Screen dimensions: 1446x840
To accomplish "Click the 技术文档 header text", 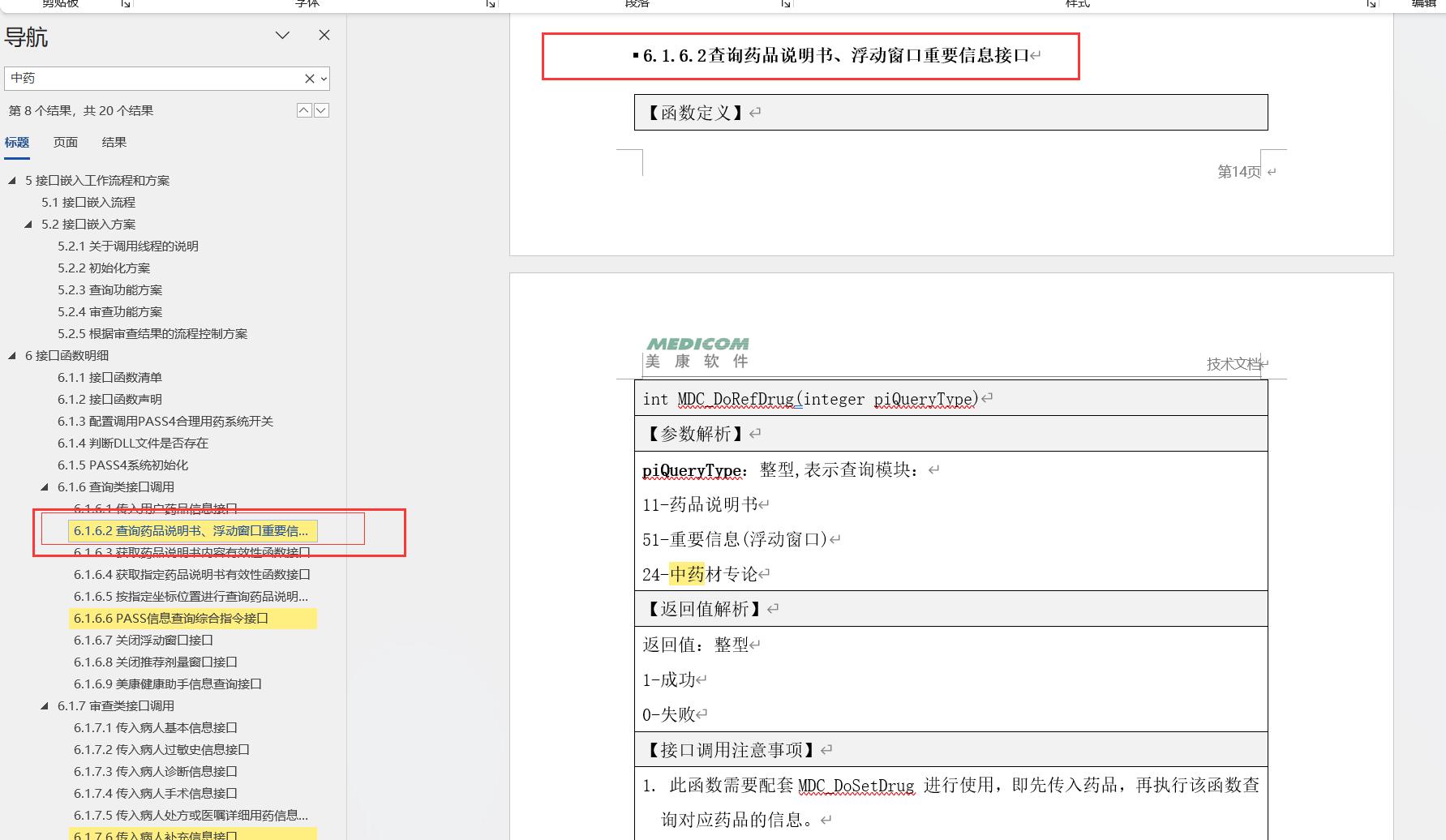I will tap(1234, 364).
